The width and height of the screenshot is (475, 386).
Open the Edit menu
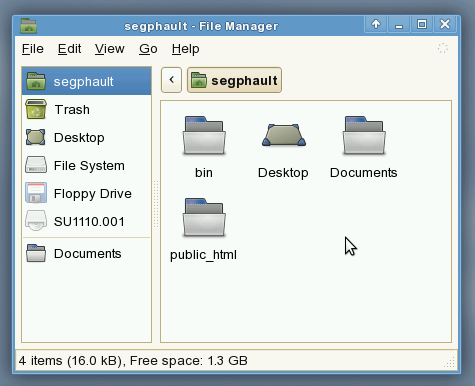69,49
